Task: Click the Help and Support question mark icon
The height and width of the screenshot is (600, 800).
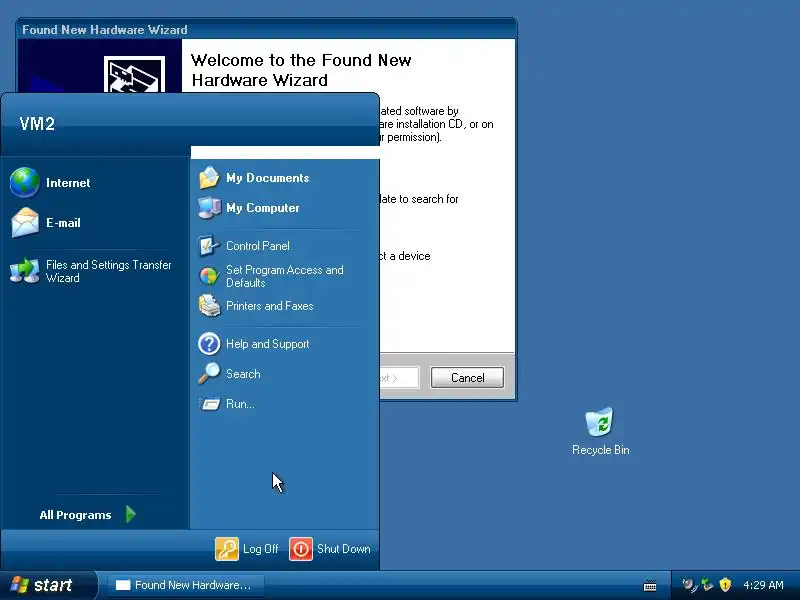Action: tap(209, 344)
